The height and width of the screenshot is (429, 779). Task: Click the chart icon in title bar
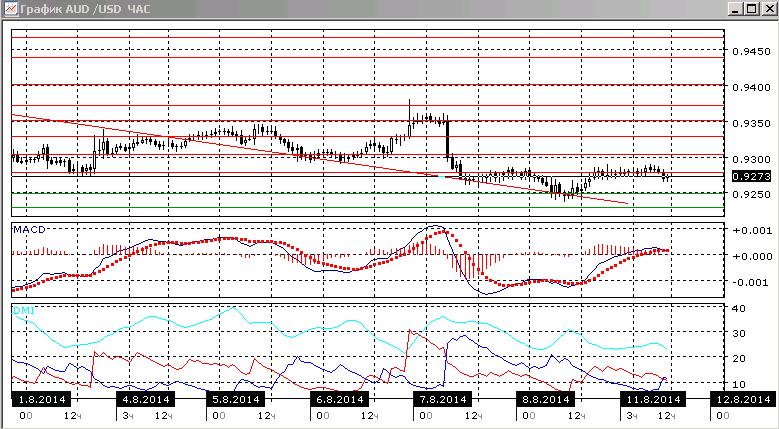[10, 8]
